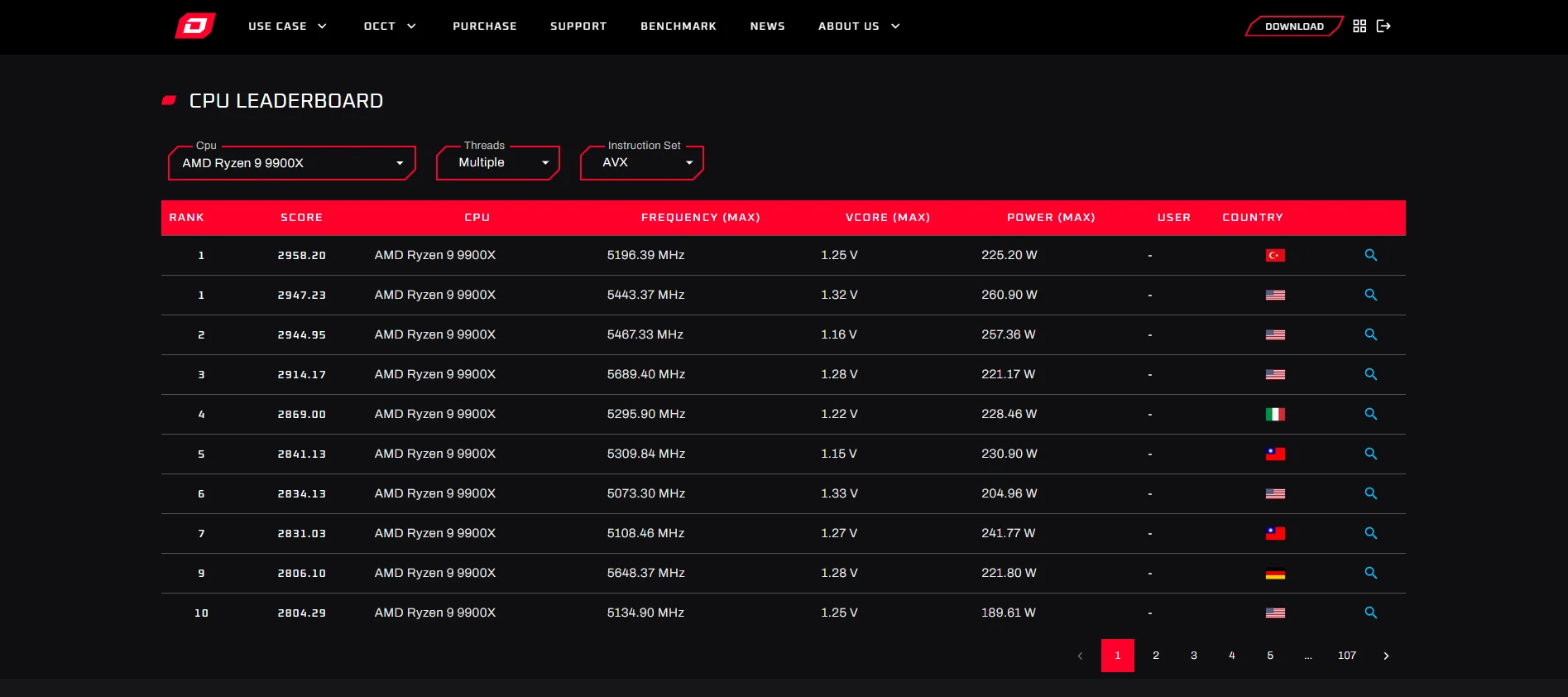The image size is (1568, 697).
Task: Open the News page
Action: [768, 26]
